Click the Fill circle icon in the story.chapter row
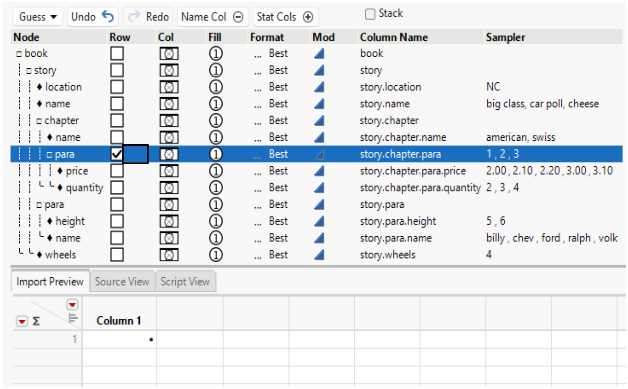Screen dimensions: 628x389 215,121
